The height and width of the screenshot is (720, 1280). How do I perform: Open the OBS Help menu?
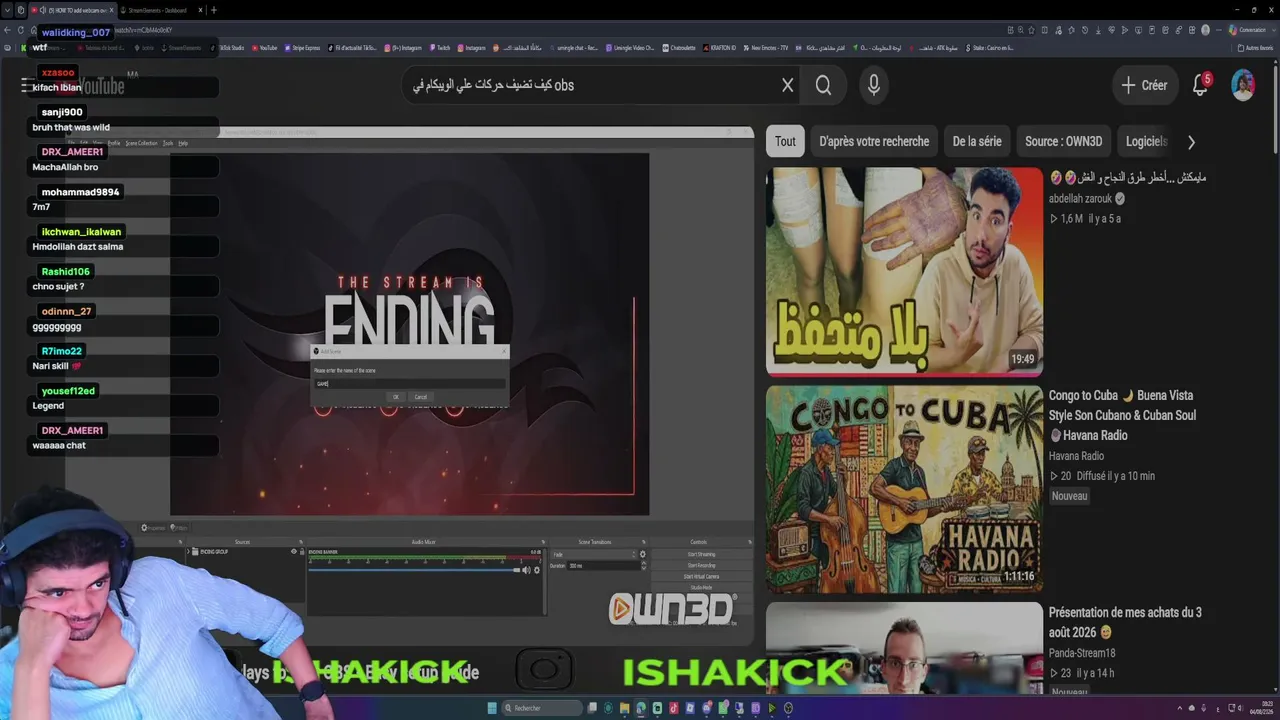coord(183,143)
